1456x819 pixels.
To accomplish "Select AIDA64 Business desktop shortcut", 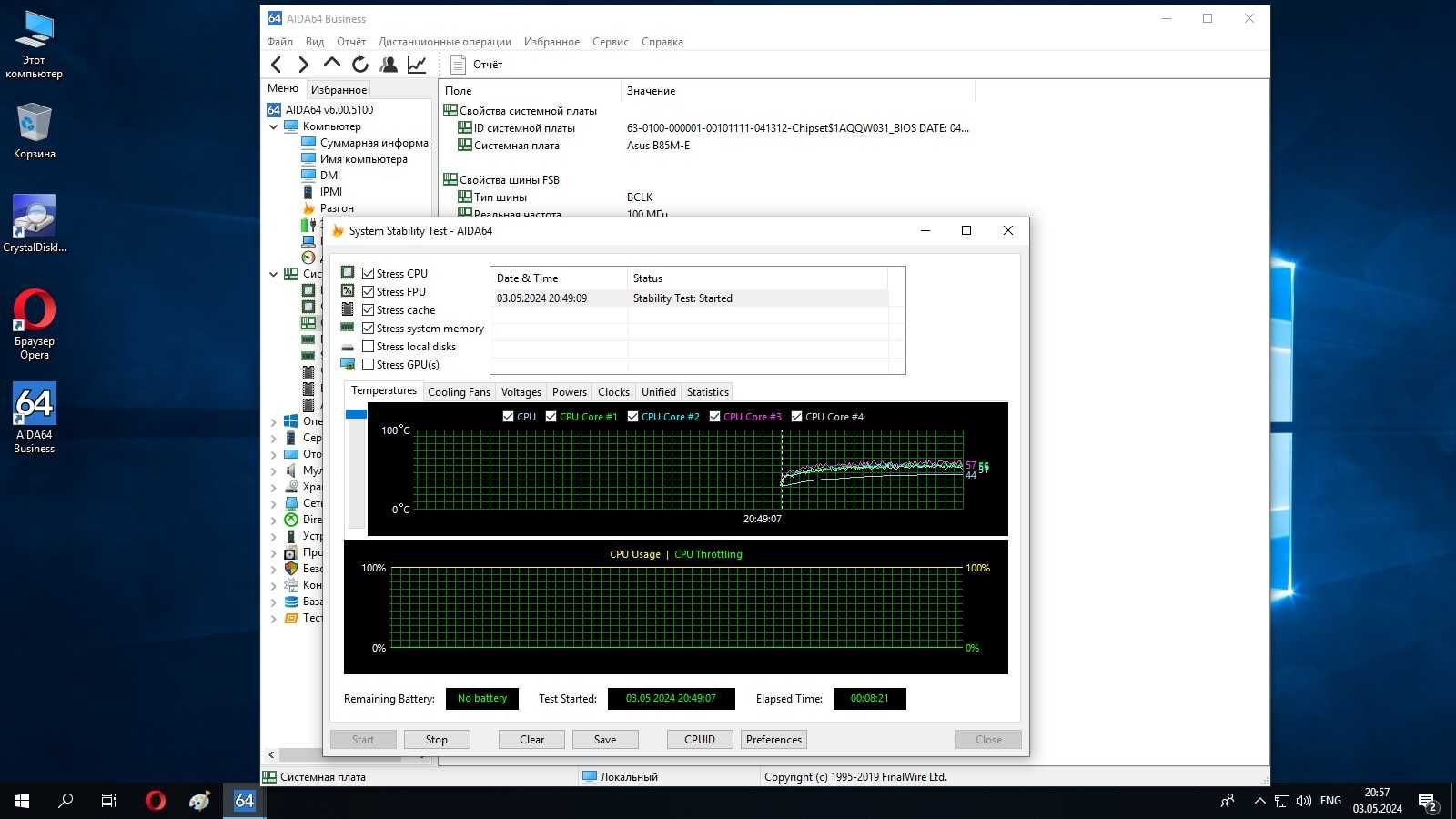I will [x=35, y=419].
